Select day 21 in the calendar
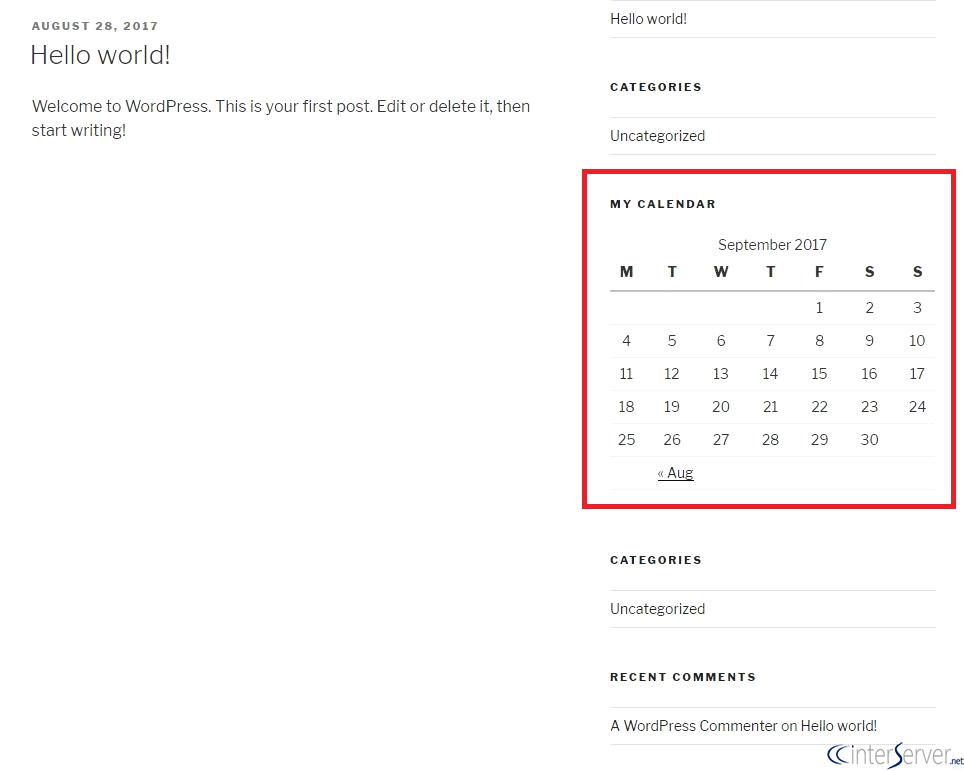The width and height of the screenshot is (964, 771). click(770, 406)
